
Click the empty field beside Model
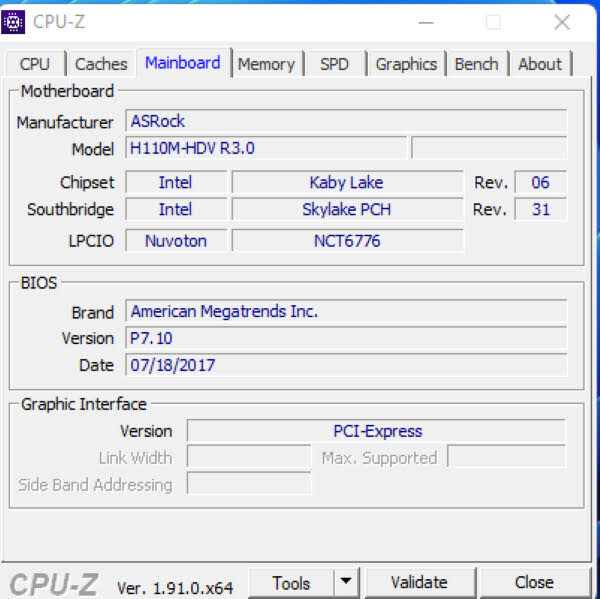(x=489, y=148)
